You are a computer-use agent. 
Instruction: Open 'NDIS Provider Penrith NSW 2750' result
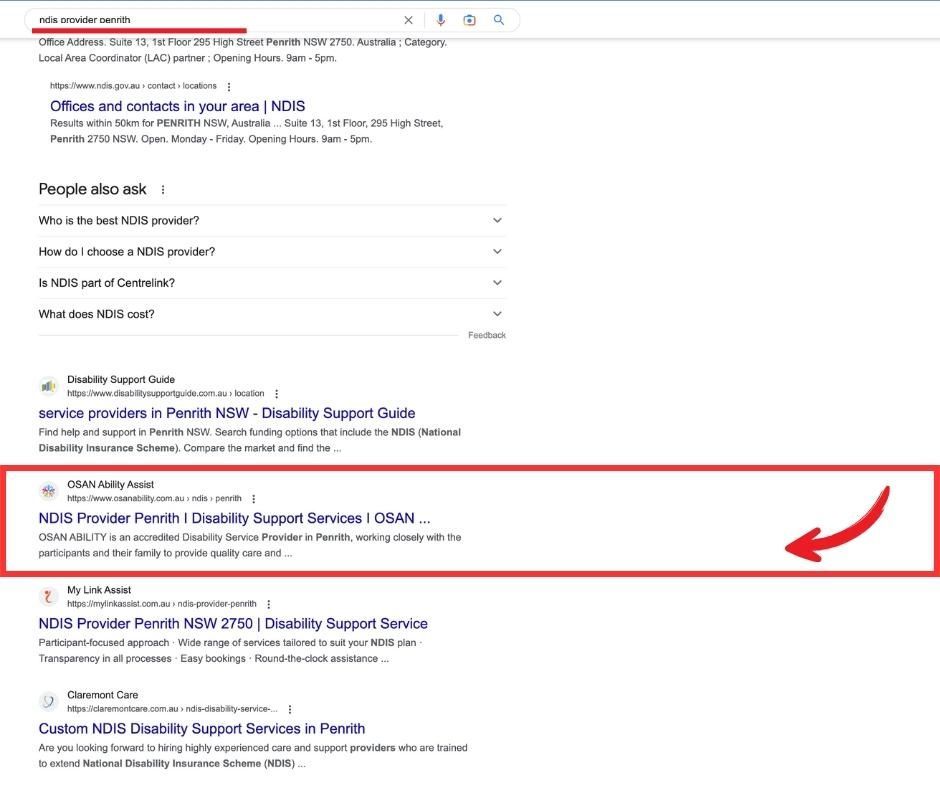point(233,624)
